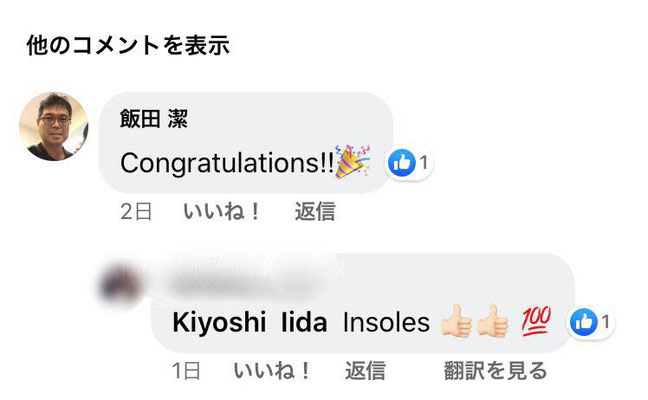Open the 2日 timestamp on first comment
The height and width of the screenshot is (400, 648).
[136, 212]
